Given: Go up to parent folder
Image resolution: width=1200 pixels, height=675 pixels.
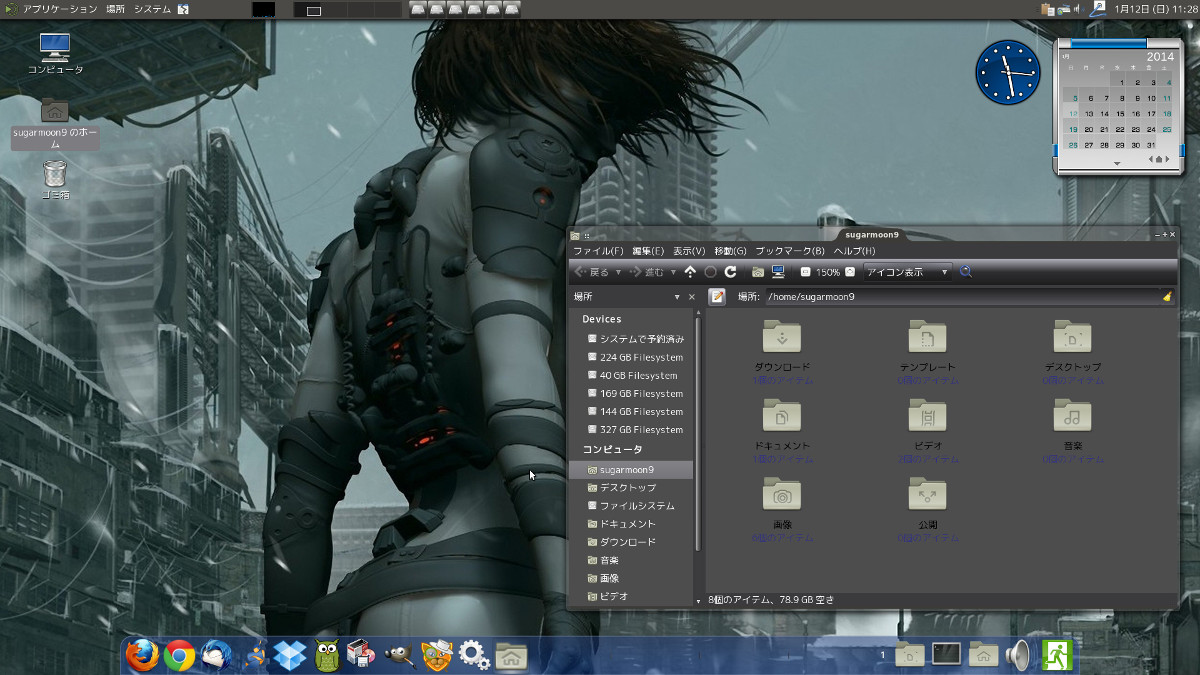Looking at the screenshot, I should [690, 272].
